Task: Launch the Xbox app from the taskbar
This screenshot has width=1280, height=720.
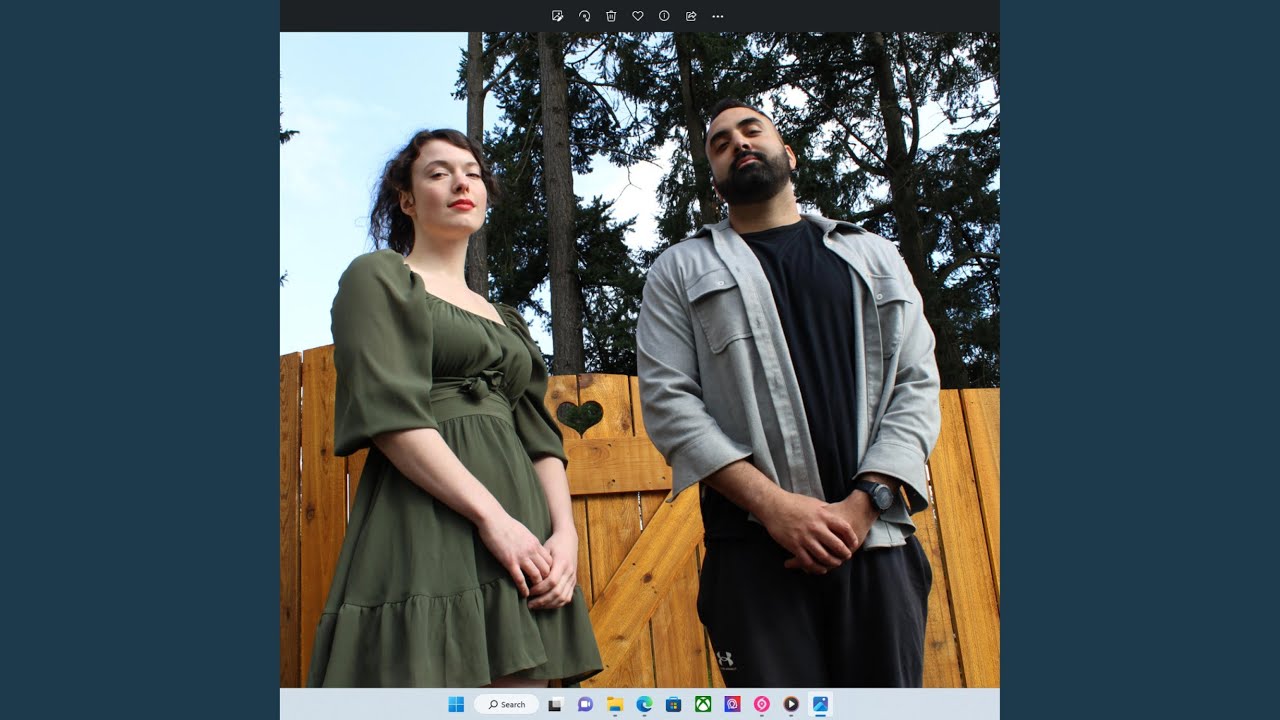Action: coord(703,704)
